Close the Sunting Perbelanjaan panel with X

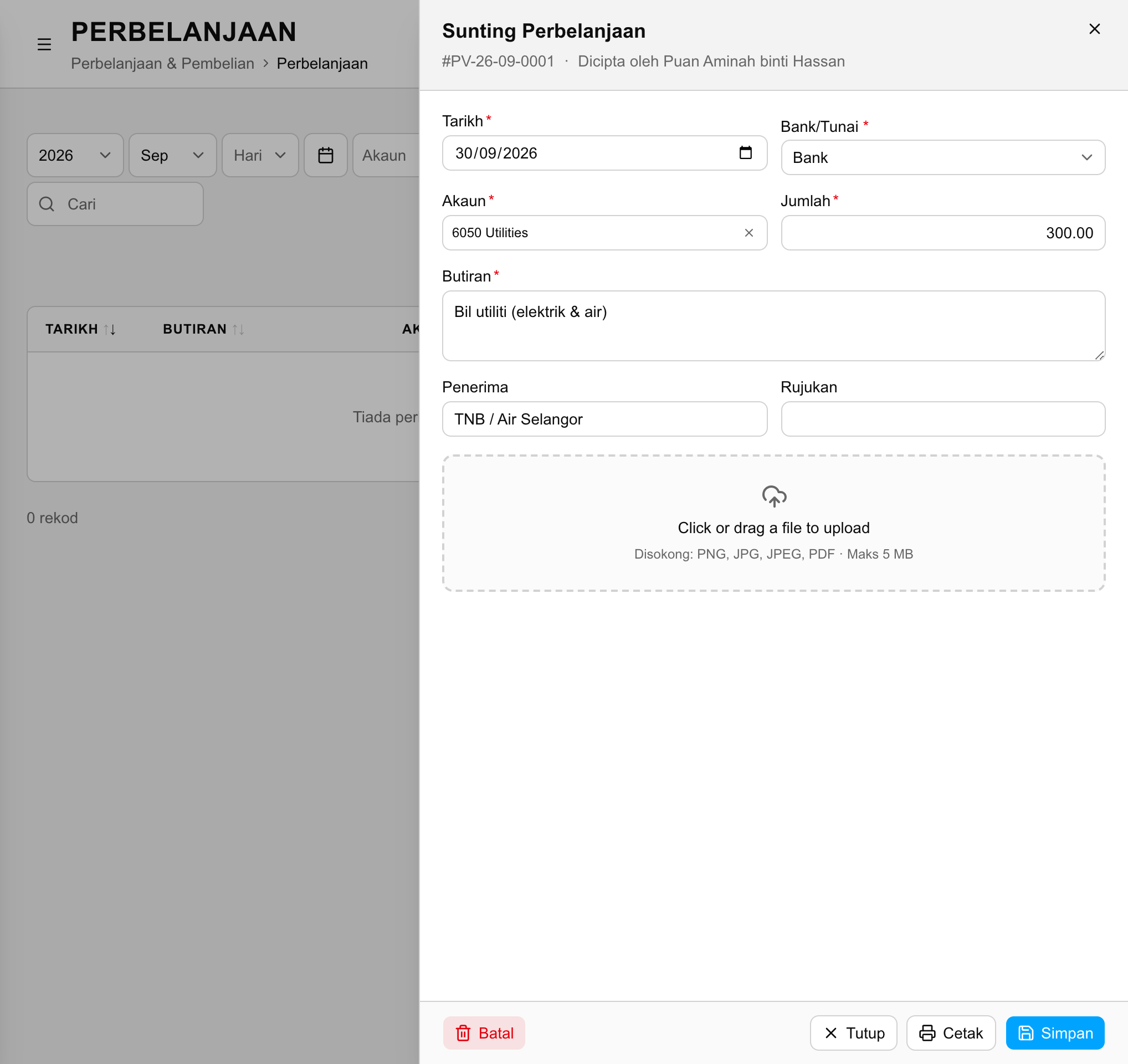pyautogui.click(x=1094, y=29)
